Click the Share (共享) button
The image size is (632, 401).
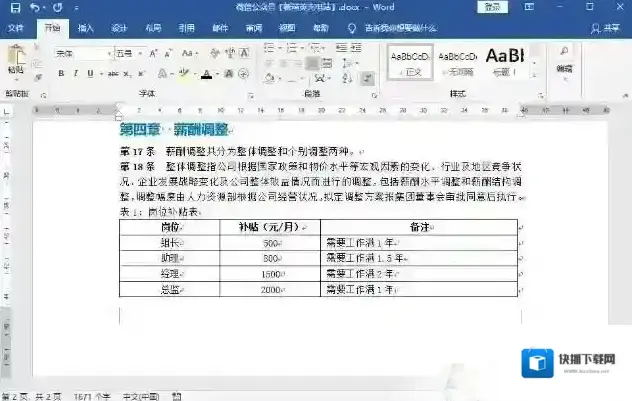point(608,28)
